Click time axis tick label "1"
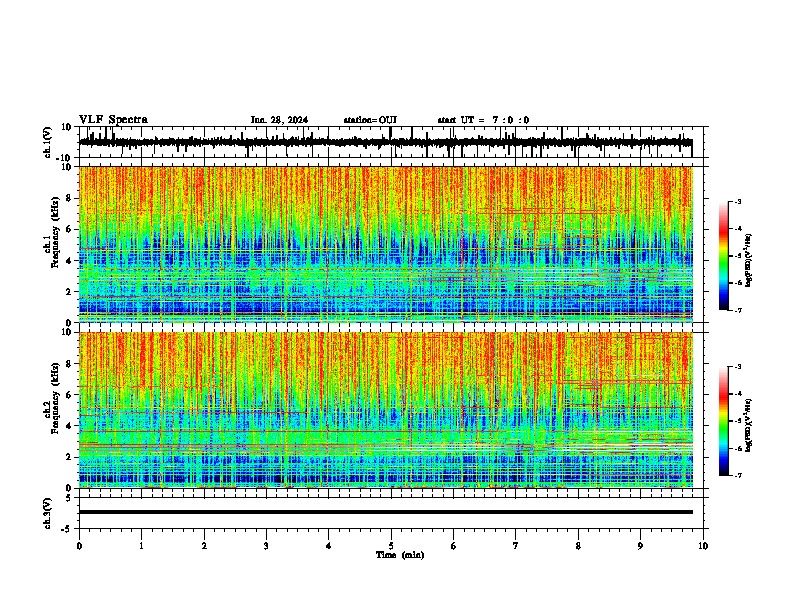The image size is (792, 612). click(141, 546)
